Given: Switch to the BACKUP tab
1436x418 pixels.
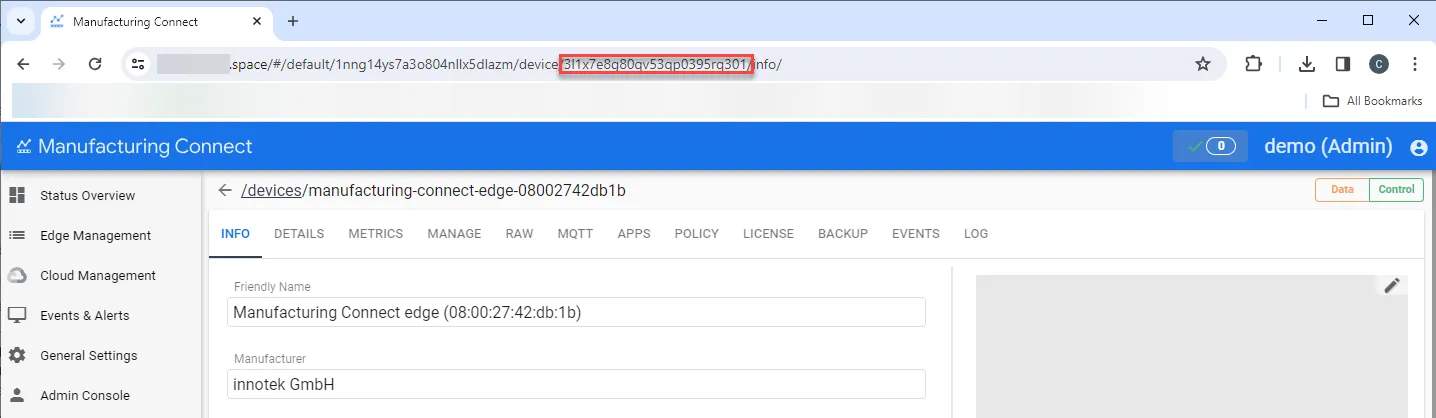Looking at the screenshot, I should tap(843, 234).
